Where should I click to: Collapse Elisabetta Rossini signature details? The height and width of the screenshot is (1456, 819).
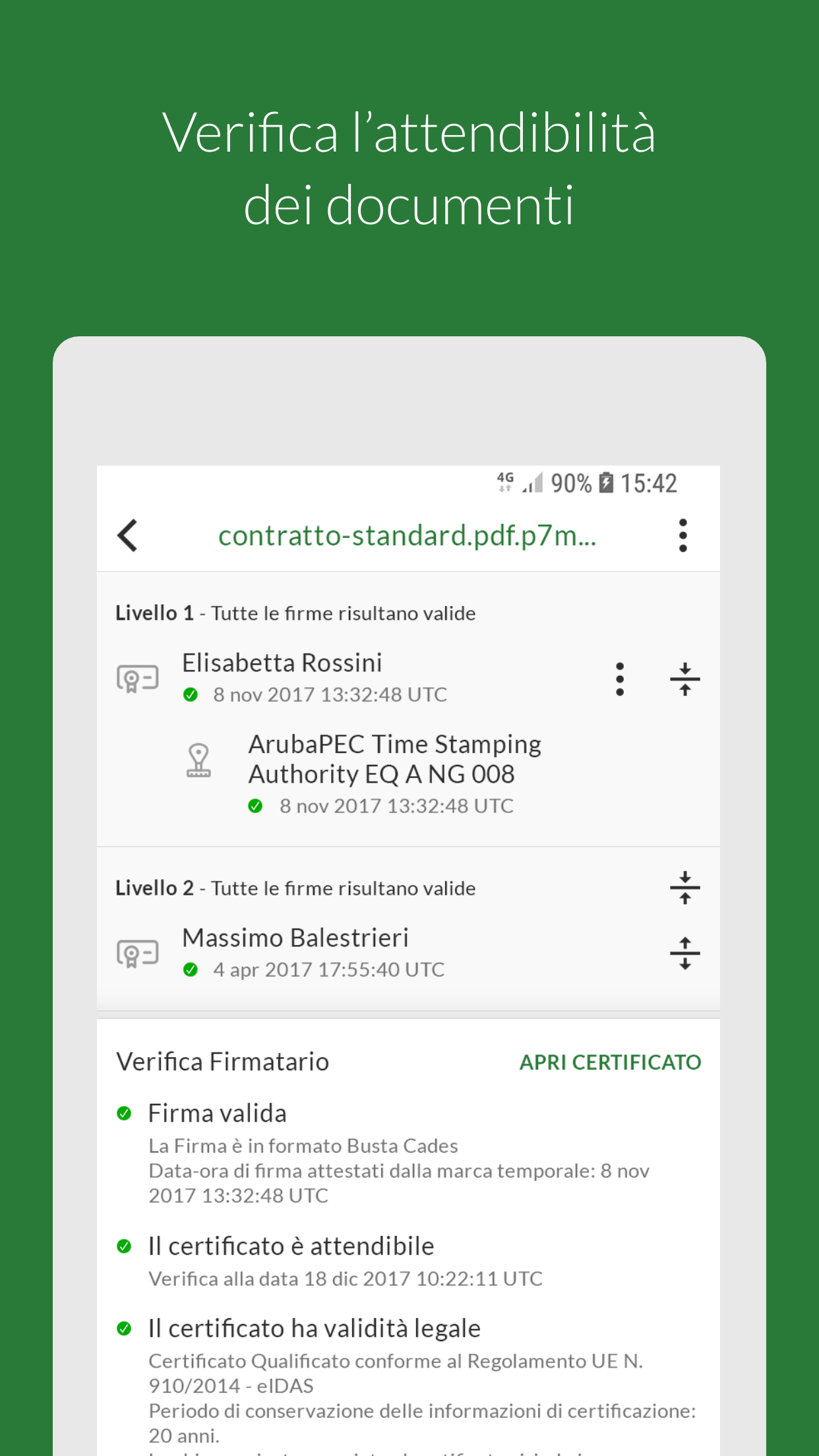pos(684,679)
